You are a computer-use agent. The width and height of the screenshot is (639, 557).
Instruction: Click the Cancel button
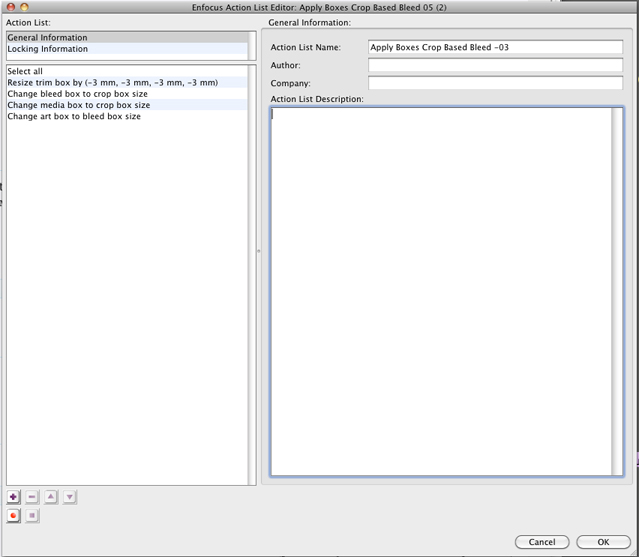pyautogui.click(x=542, y=542)
